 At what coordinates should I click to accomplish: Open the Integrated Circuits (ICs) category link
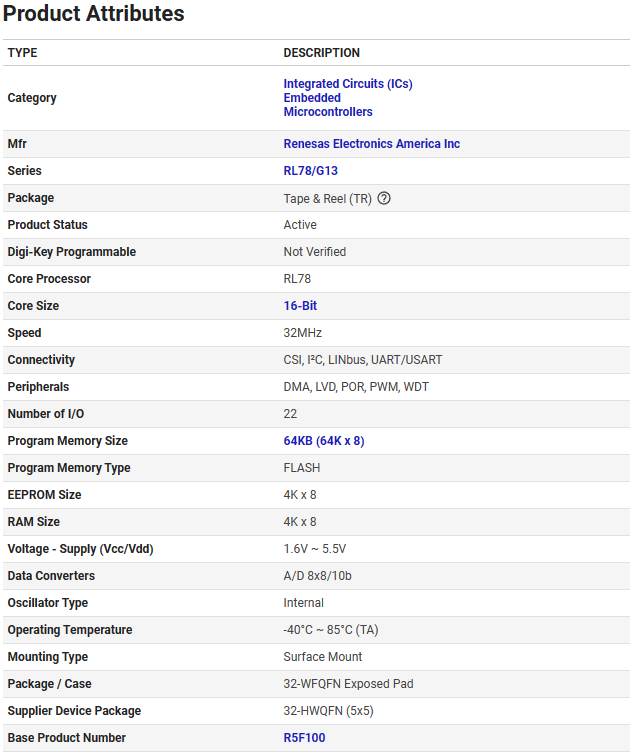pyautogui.click(x=347, y=84)
